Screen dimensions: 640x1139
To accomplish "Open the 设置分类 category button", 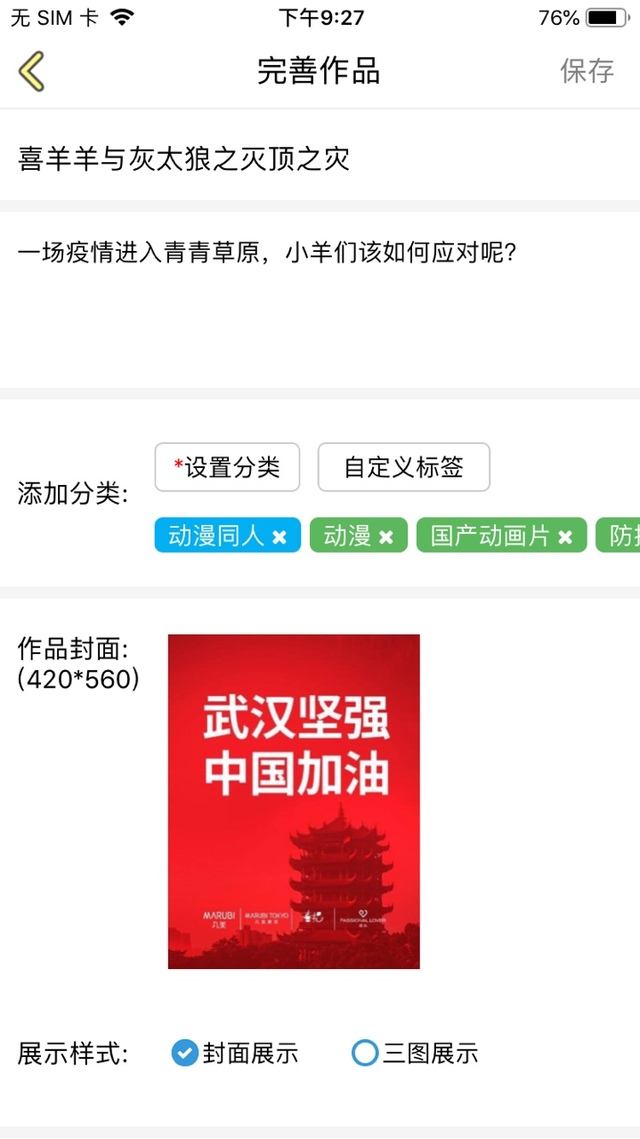I will pyautogui.click(x=227, y=467).
